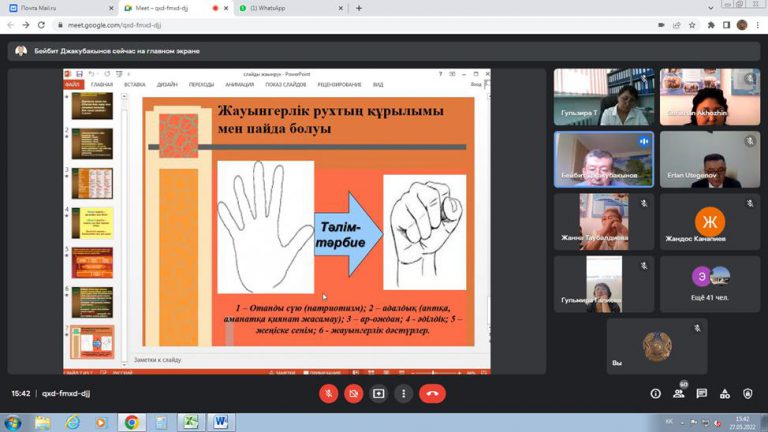Screen dimensions: 768x432
Task: Reload the Meet page
Action: pos(40,25)
